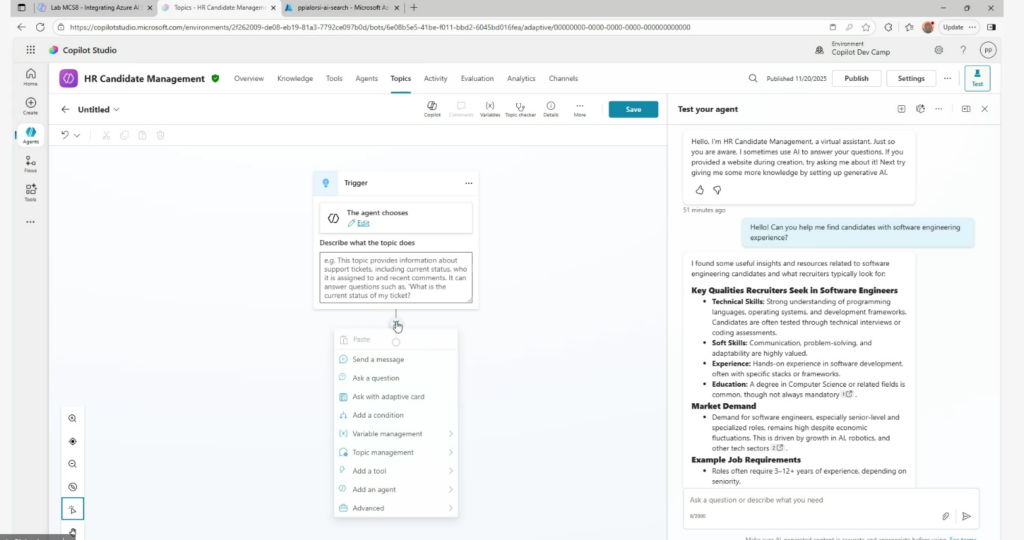Open agent header more options ellipsis
Image resolution: width=1024 pixels, height=540 pixels.
tap(947, 78)
